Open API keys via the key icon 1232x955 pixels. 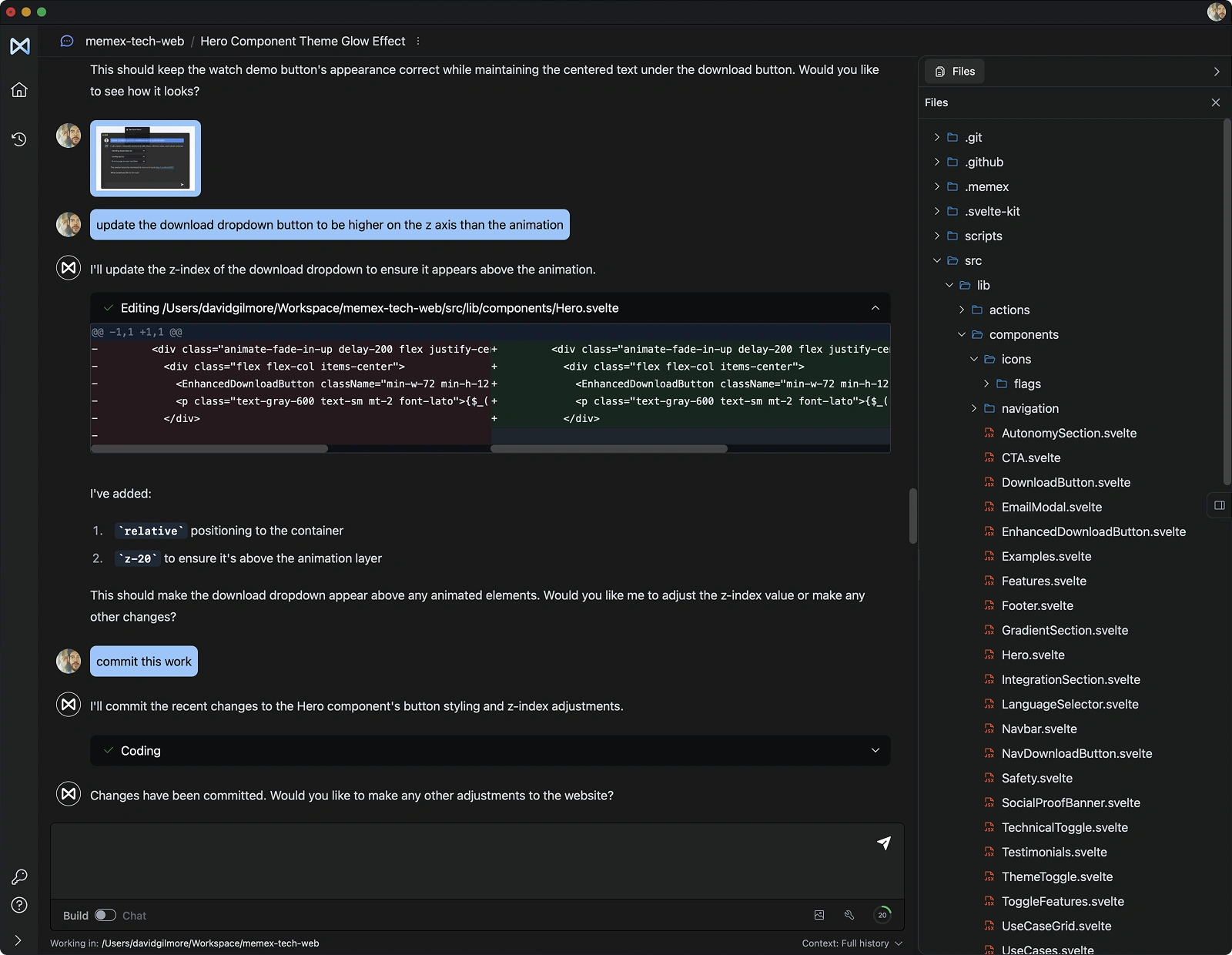click(x=19, y=876)
